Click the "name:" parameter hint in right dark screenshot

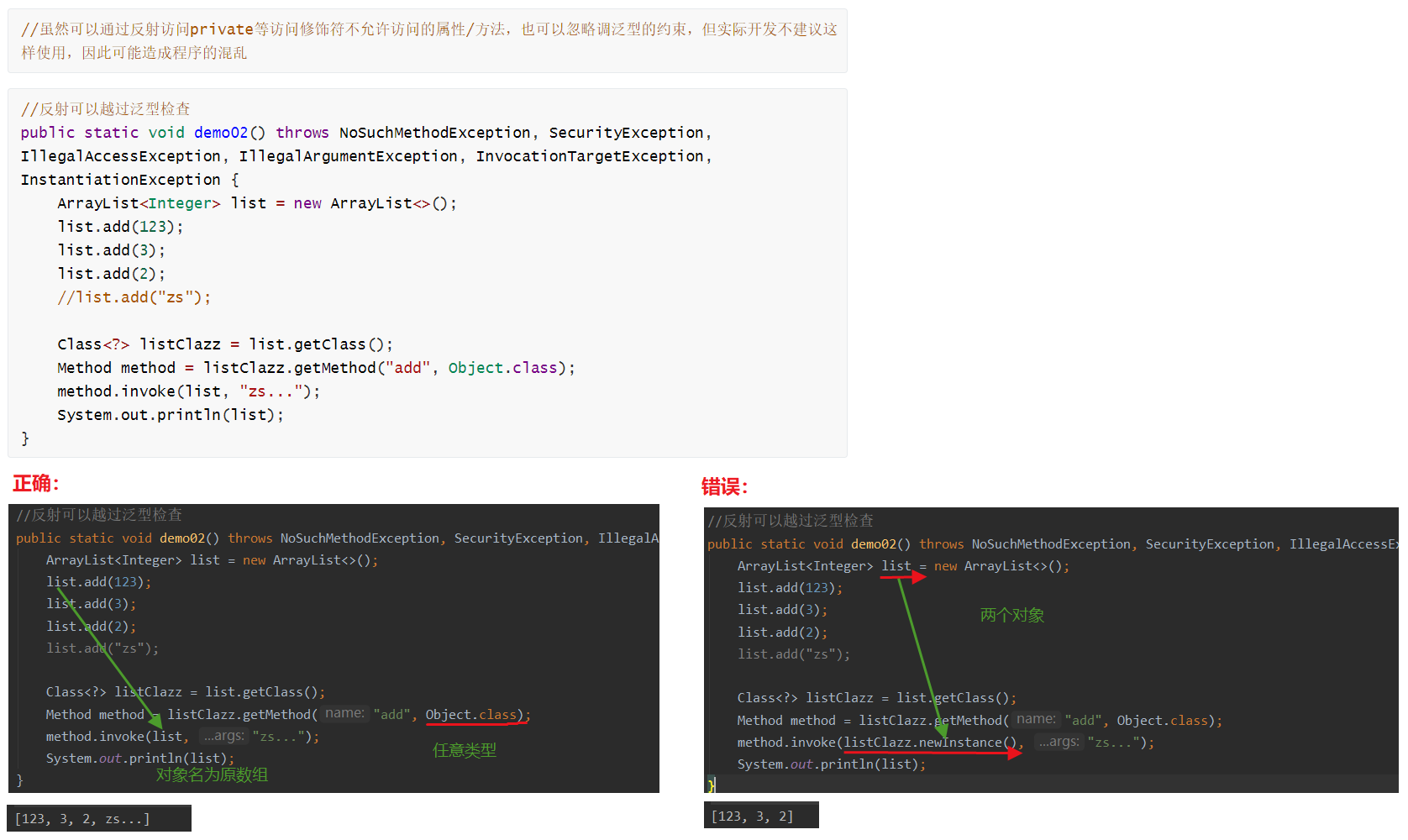click(x=1036, y=719)
